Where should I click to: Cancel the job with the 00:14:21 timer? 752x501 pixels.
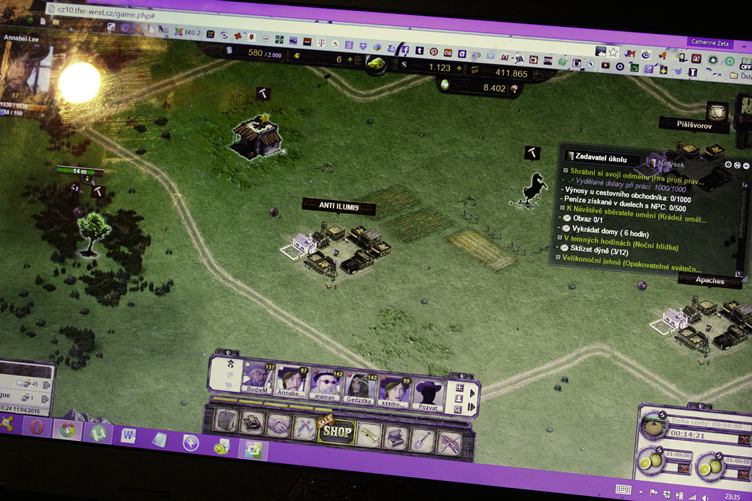[x=744, y=438]
